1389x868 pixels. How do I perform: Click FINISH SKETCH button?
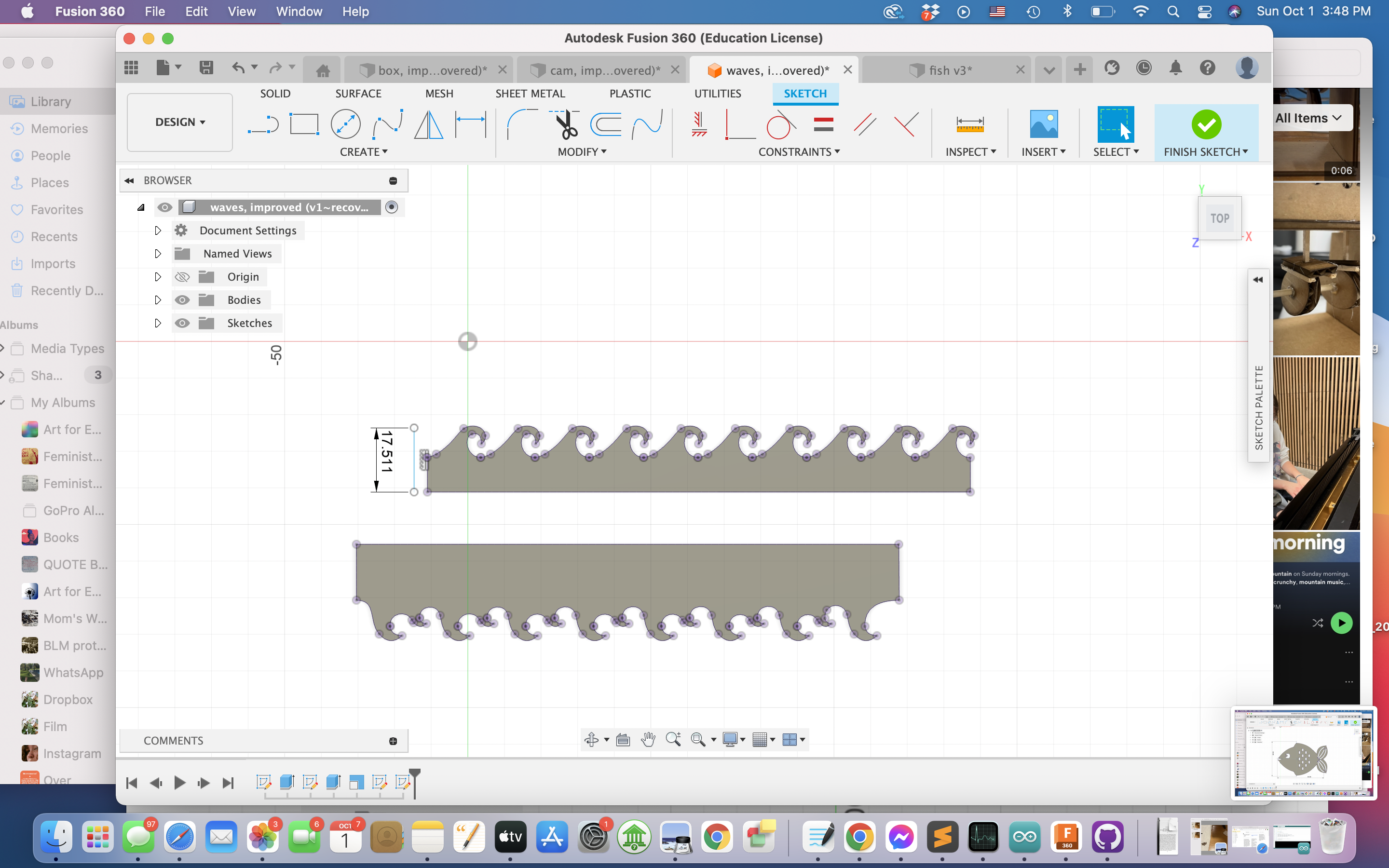click(x=1205, y=132)
